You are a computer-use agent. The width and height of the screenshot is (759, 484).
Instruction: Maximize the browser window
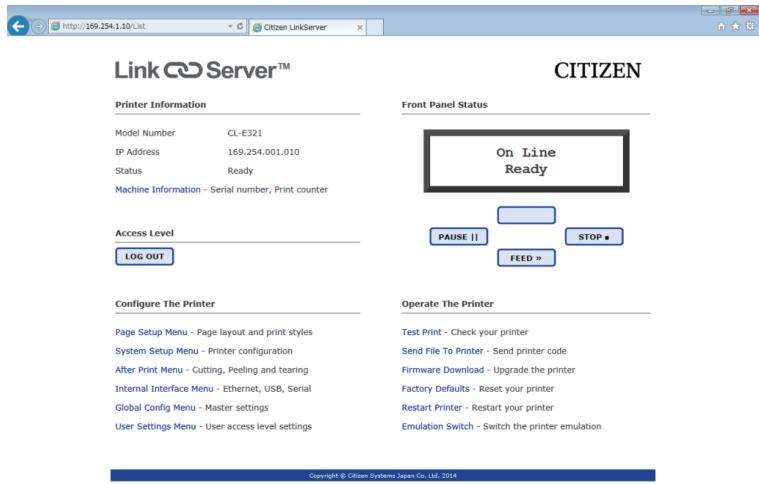(x=729, y=11)
